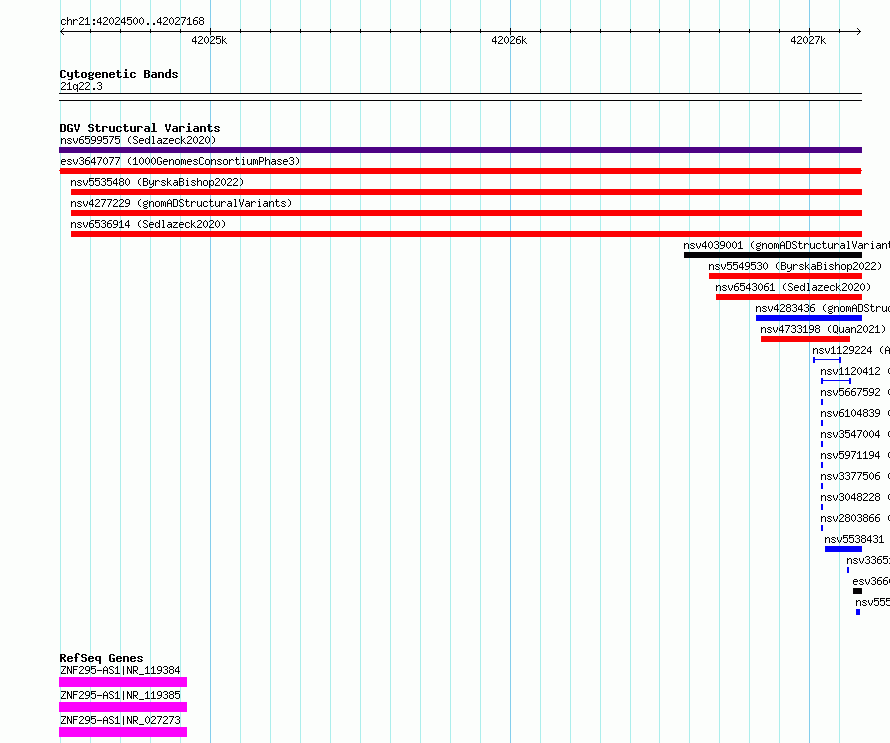Select the nsv6536914 (Sedlazeck2020) label
The width and height of the screenshot is (890, 743).
[148, 224]
